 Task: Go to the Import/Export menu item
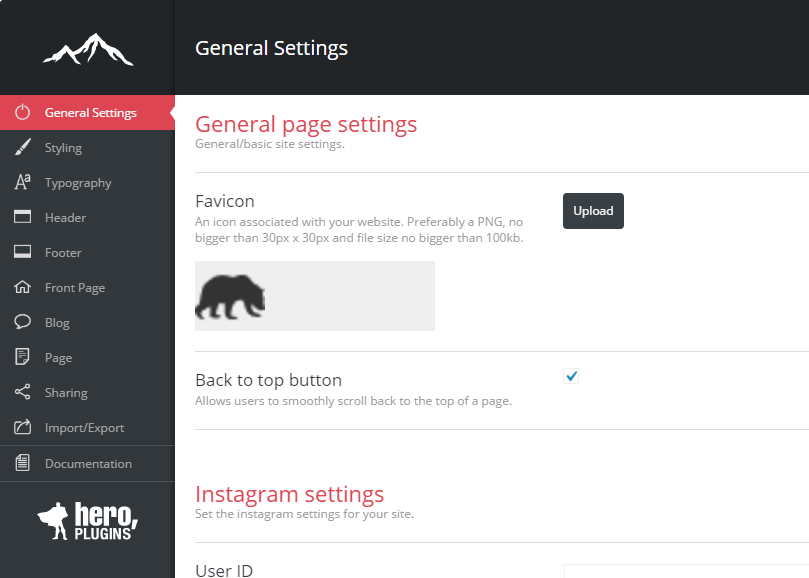(x=85, y=428)
